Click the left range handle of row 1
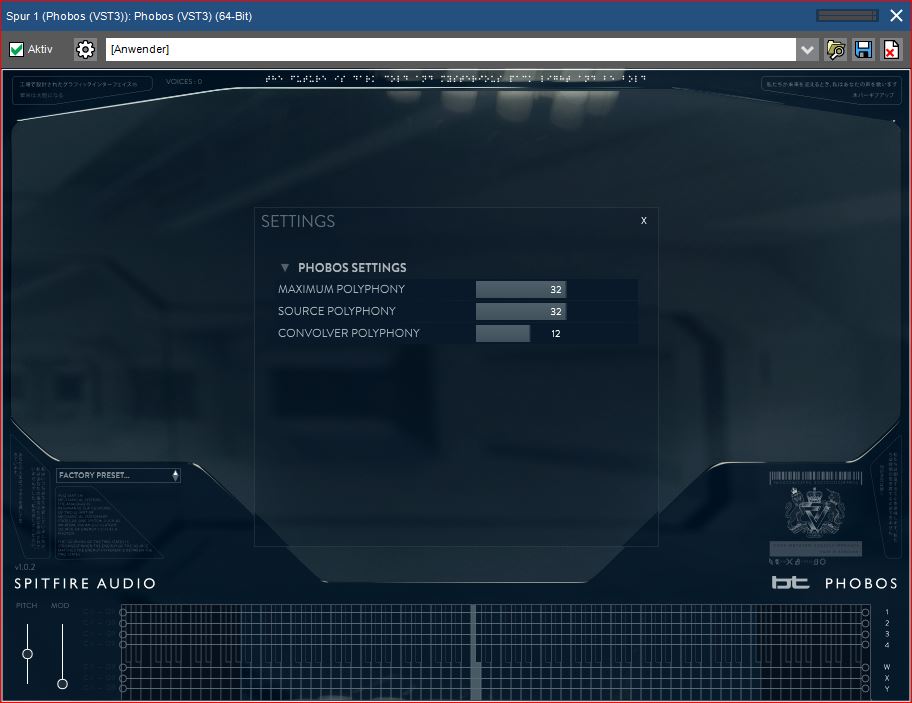Image resolution: width=912 pixels, height=703 pixels. (x=123, y=612)
